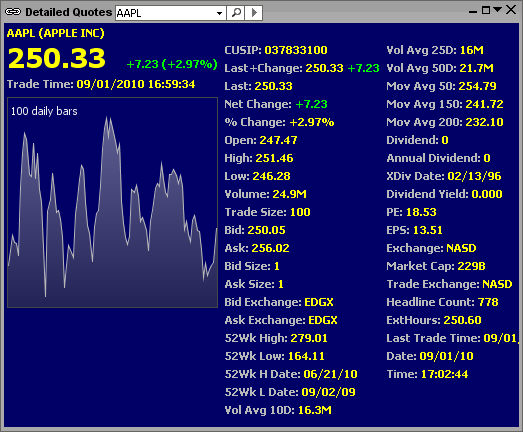Click the Market Cap 229B row
523x432 pixels.
(436, 266)
